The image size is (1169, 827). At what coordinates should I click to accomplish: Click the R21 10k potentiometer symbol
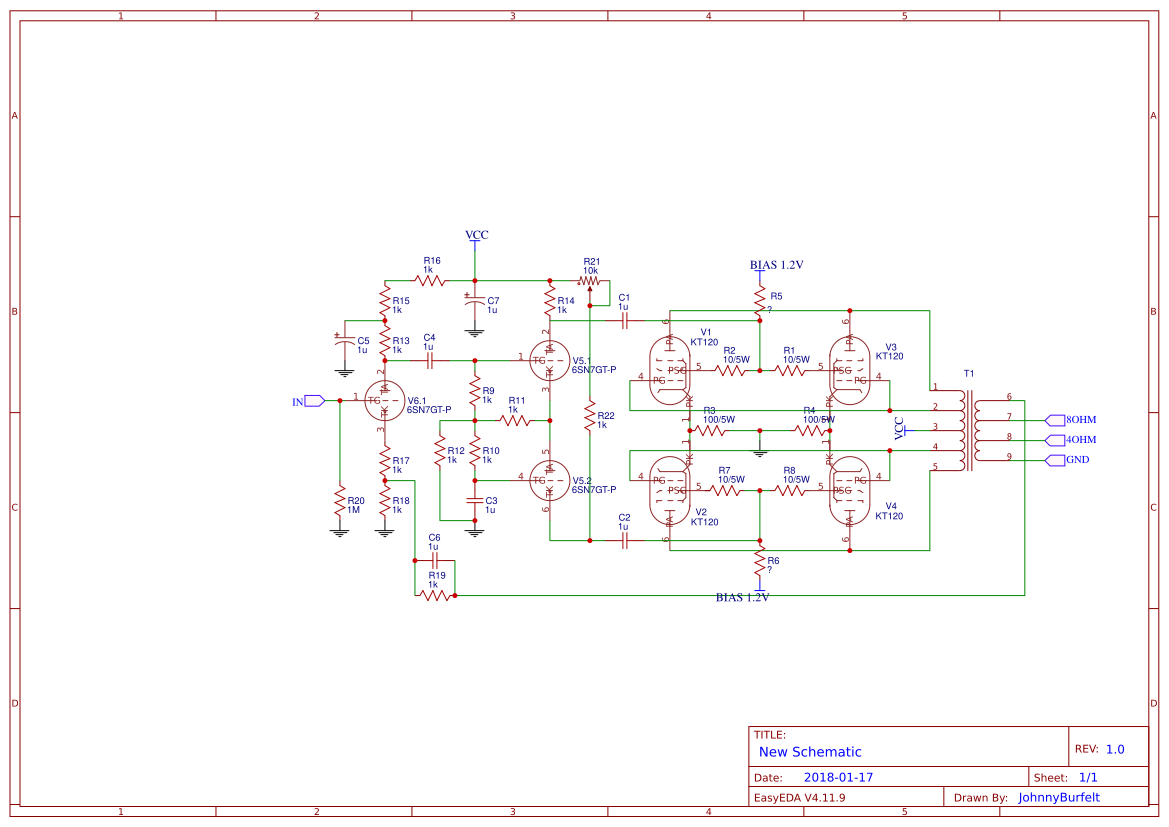pyautogui.click(x=589, y=282)
